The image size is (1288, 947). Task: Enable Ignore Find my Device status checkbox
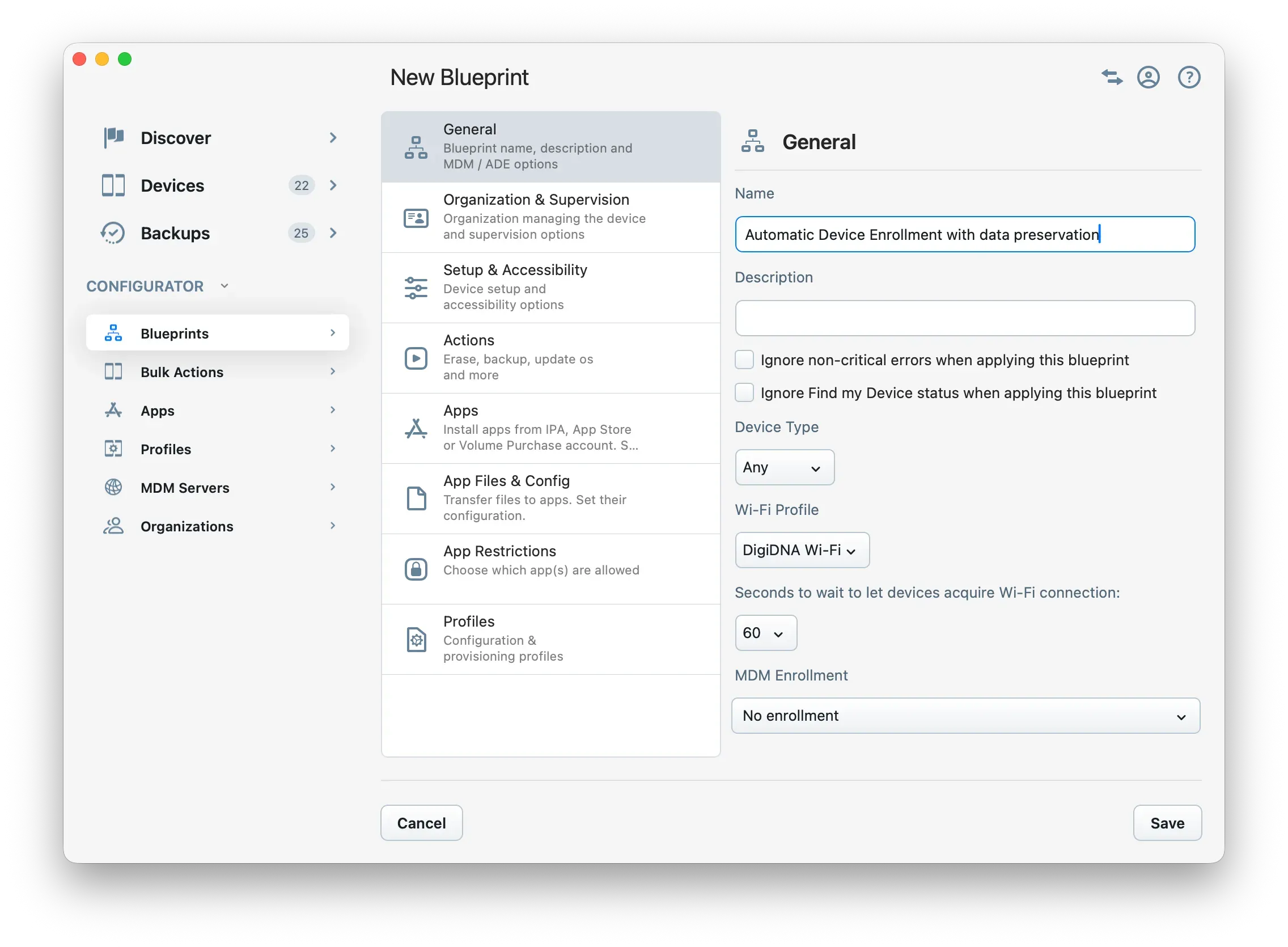point(744,392)
